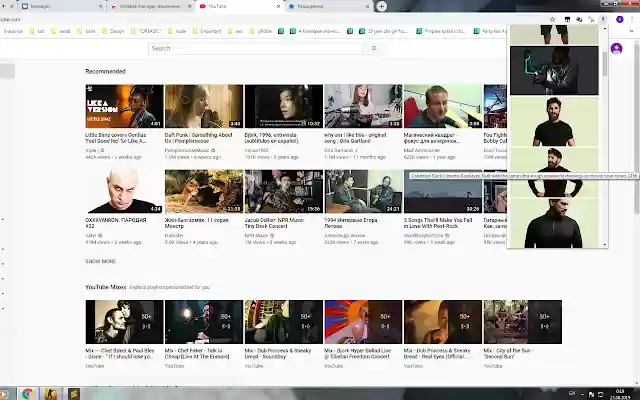The height and width of the screenshot is (400, 640).
Task: Click the NPR Music channel name
Action: tap(256, 236)
